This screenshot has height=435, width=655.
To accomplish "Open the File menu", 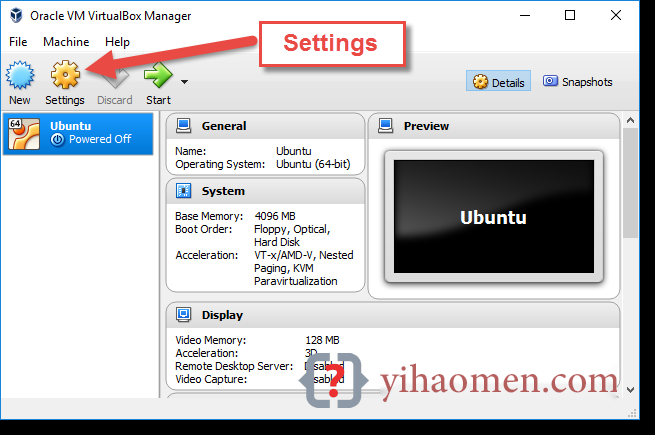I will coord(18,42).
